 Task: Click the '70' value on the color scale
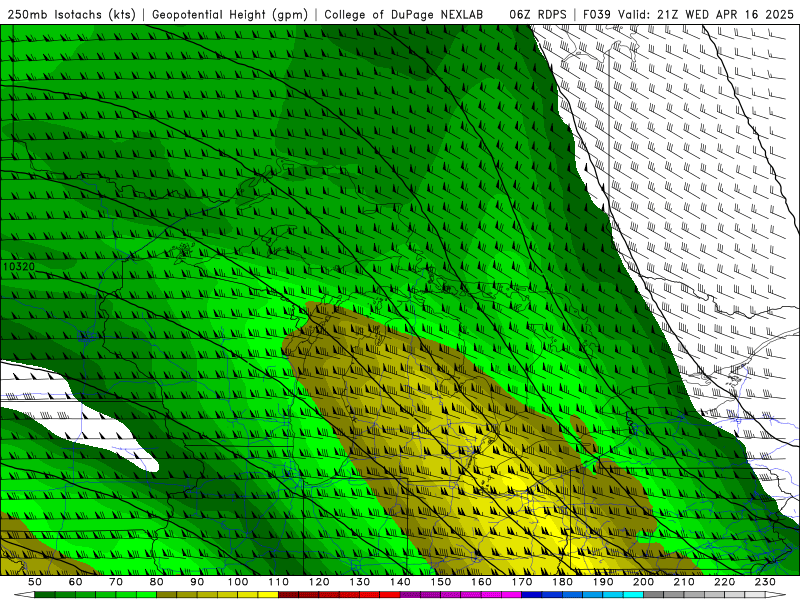(x=116, y=582)
